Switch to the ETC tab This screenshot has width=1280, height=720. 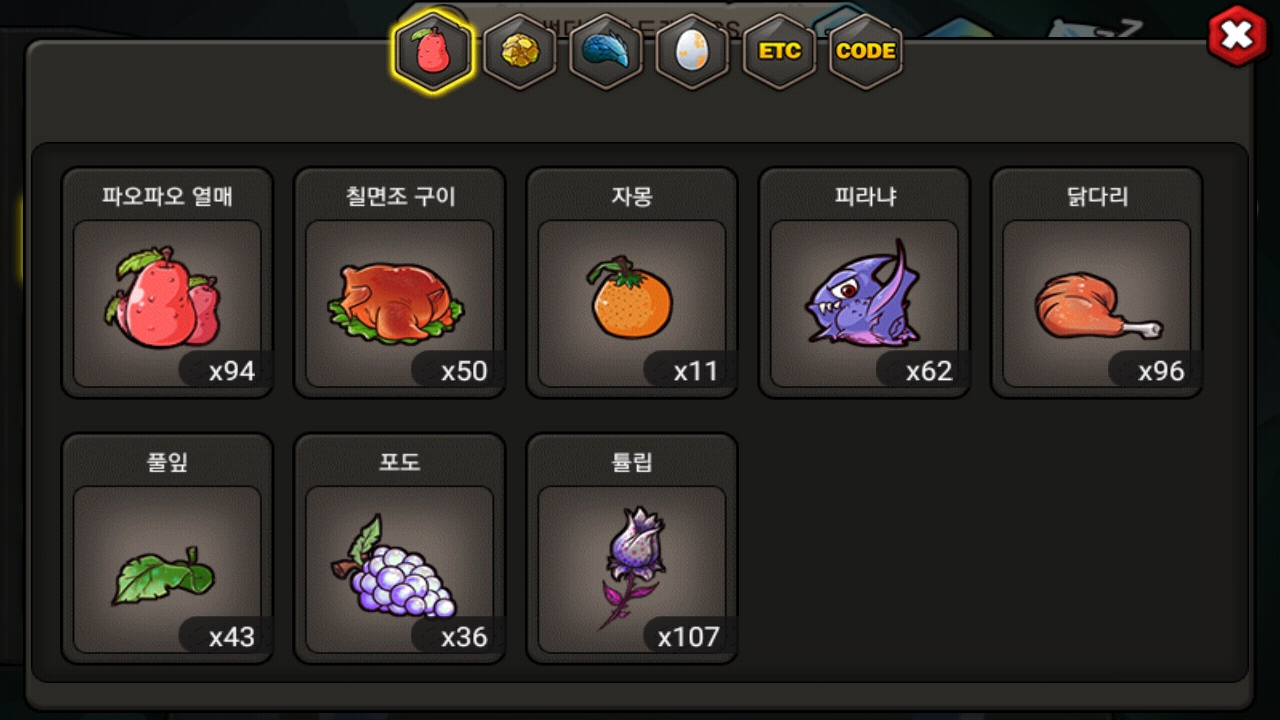pyautogui.click(x=779, y=51)
